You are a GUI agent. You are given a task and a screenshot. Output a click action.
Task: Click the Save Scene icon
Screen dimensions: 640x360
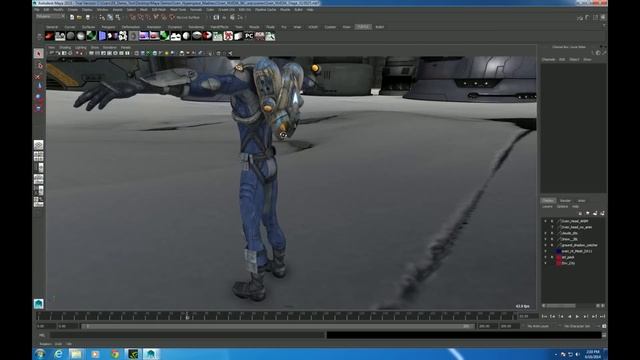[88, 17]
